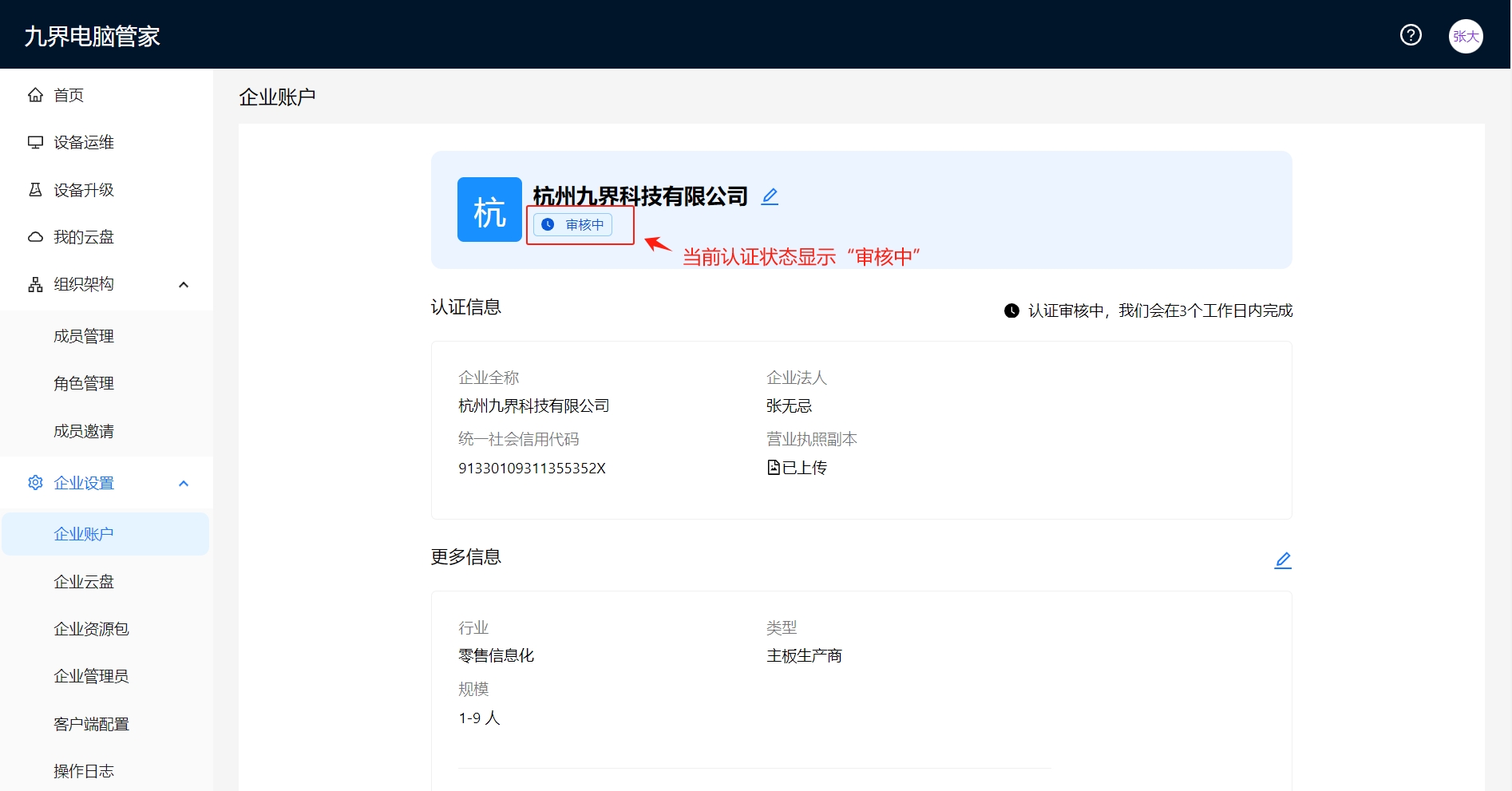Click the gear icon beside 企业设置
Image resolution: width=1512 pixels, height=791 pixels.
[35, 483]
